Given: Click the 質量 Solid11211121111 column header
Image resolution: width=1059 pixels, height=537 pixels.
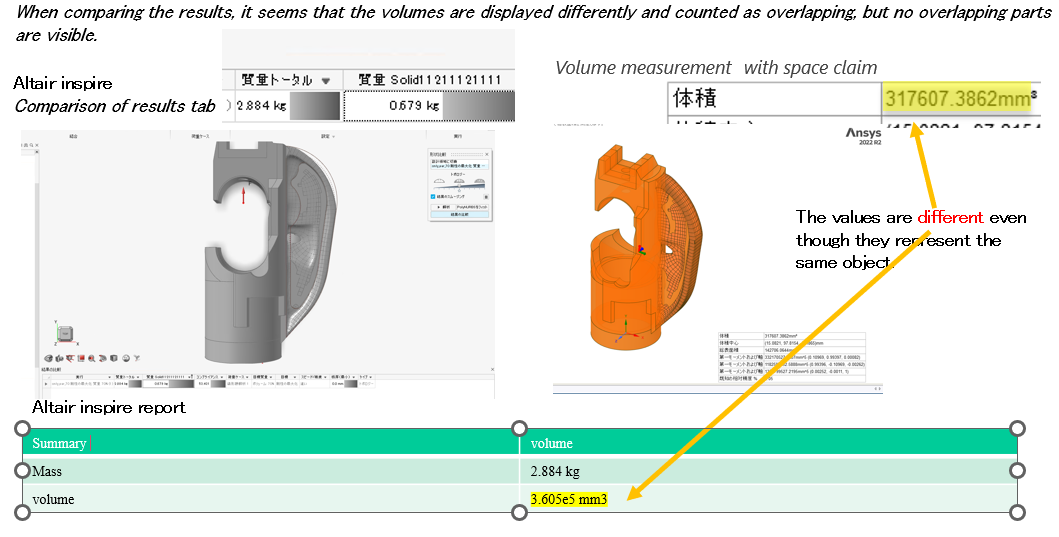Looking at the screenshot, I should point(430,80).
